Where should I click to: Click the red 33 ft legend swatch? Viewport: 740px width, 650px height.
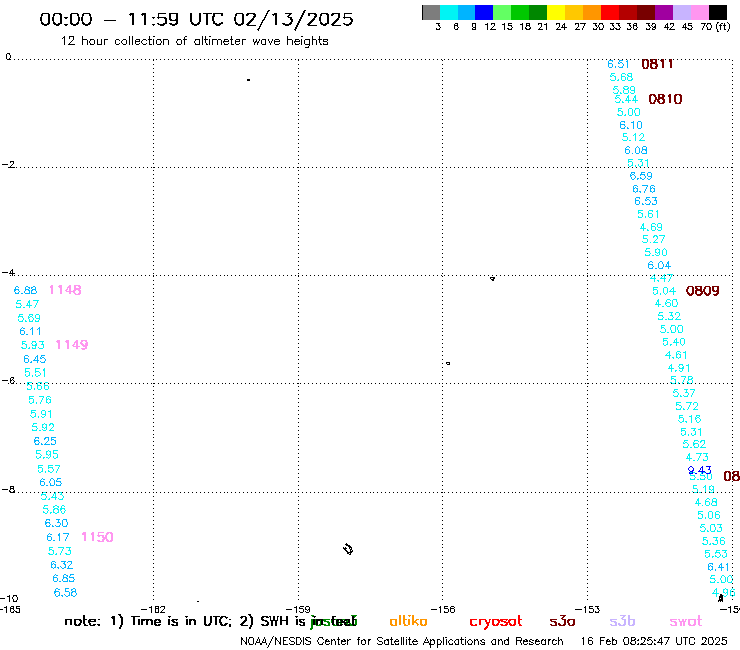(x=610, y=12)
